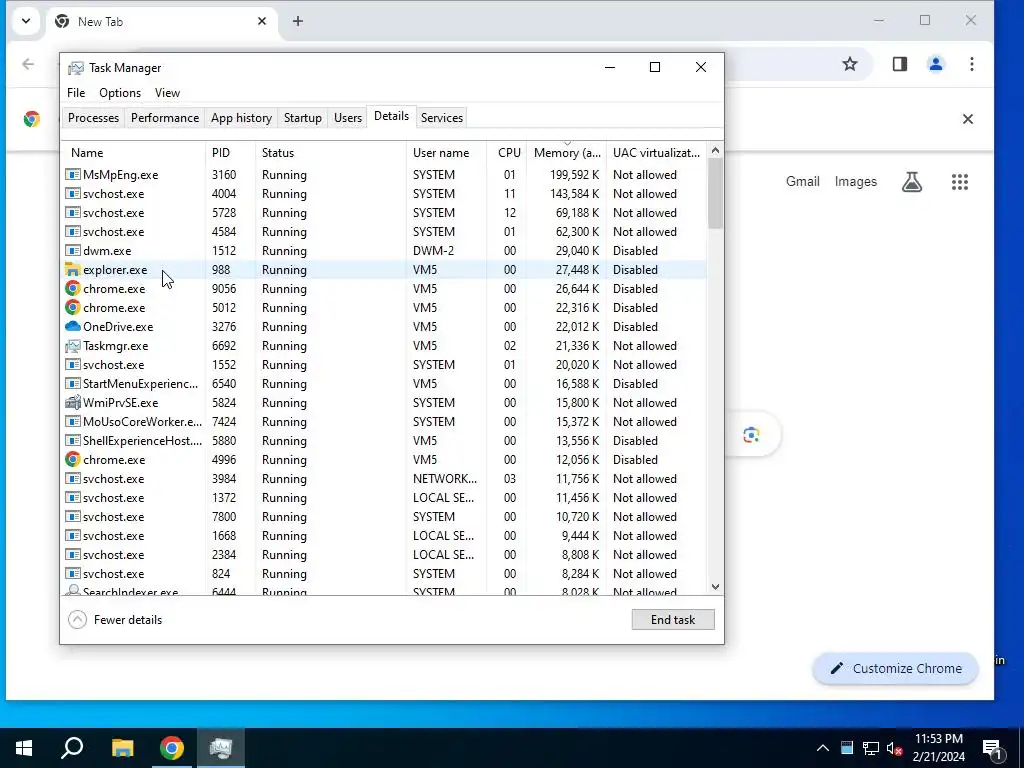
Task: Open Google apps grid in Chrome
Action: (x=960, y=182)
